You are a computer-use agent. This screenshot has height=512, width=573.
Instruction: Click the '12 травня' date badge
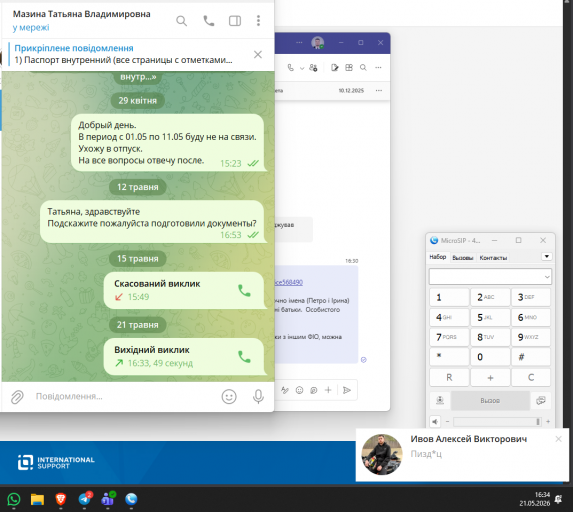click(137, 187)
